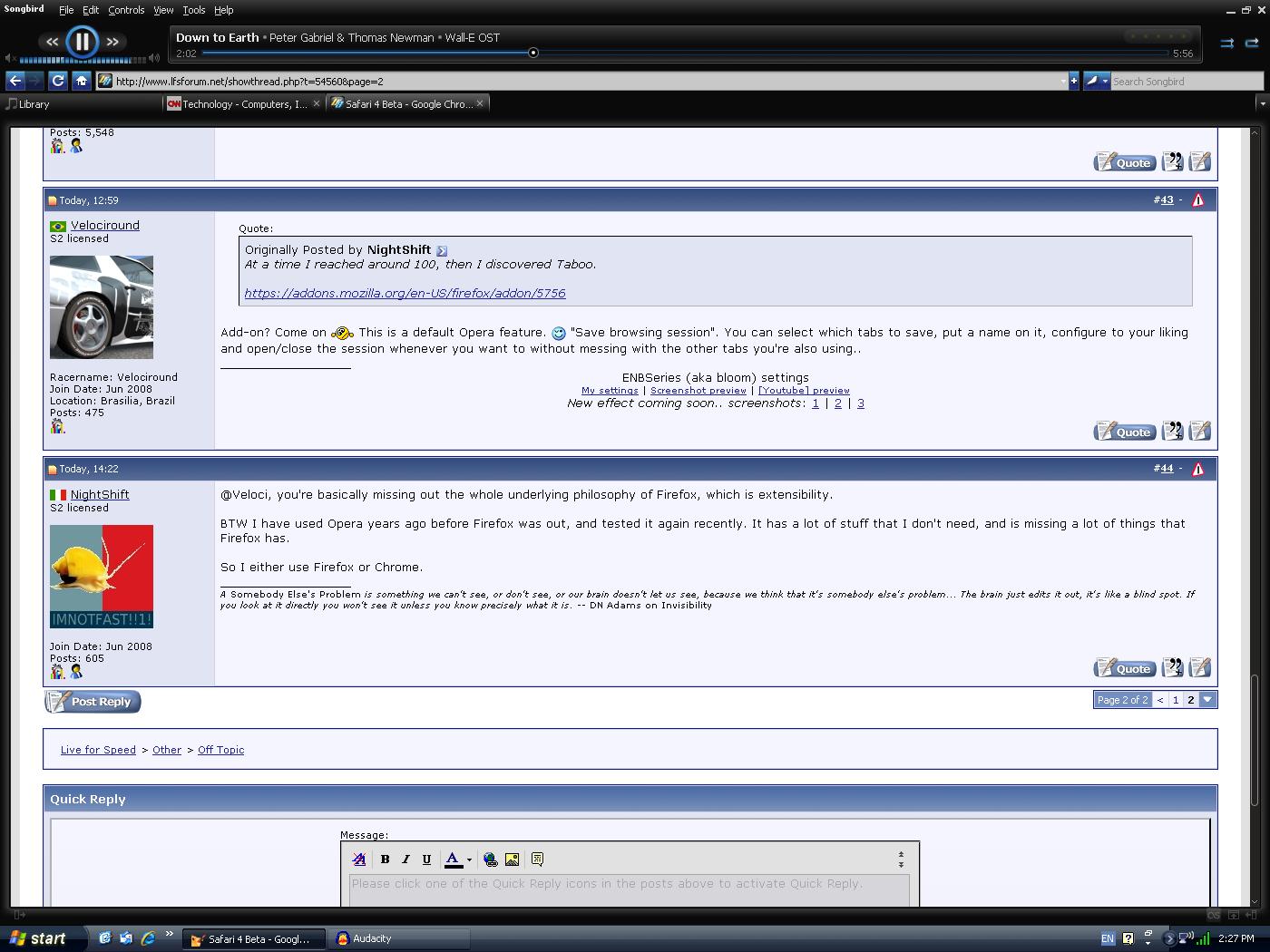Open the [Youtube] preview link
1270x952 pixels.
804,391
